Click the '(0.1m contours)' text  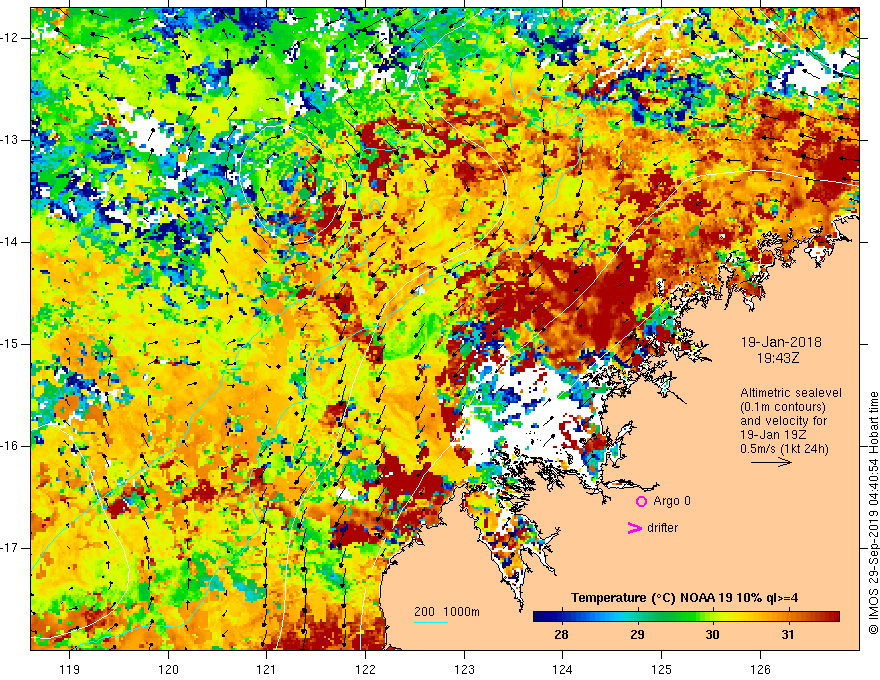point(783,407)
